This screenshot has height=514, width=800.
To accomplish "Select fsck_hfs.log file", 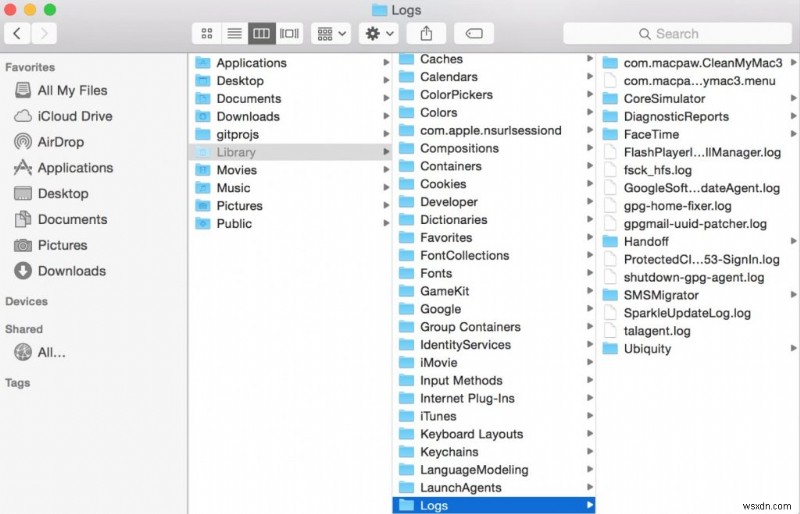I will click(x=699, y=170).
